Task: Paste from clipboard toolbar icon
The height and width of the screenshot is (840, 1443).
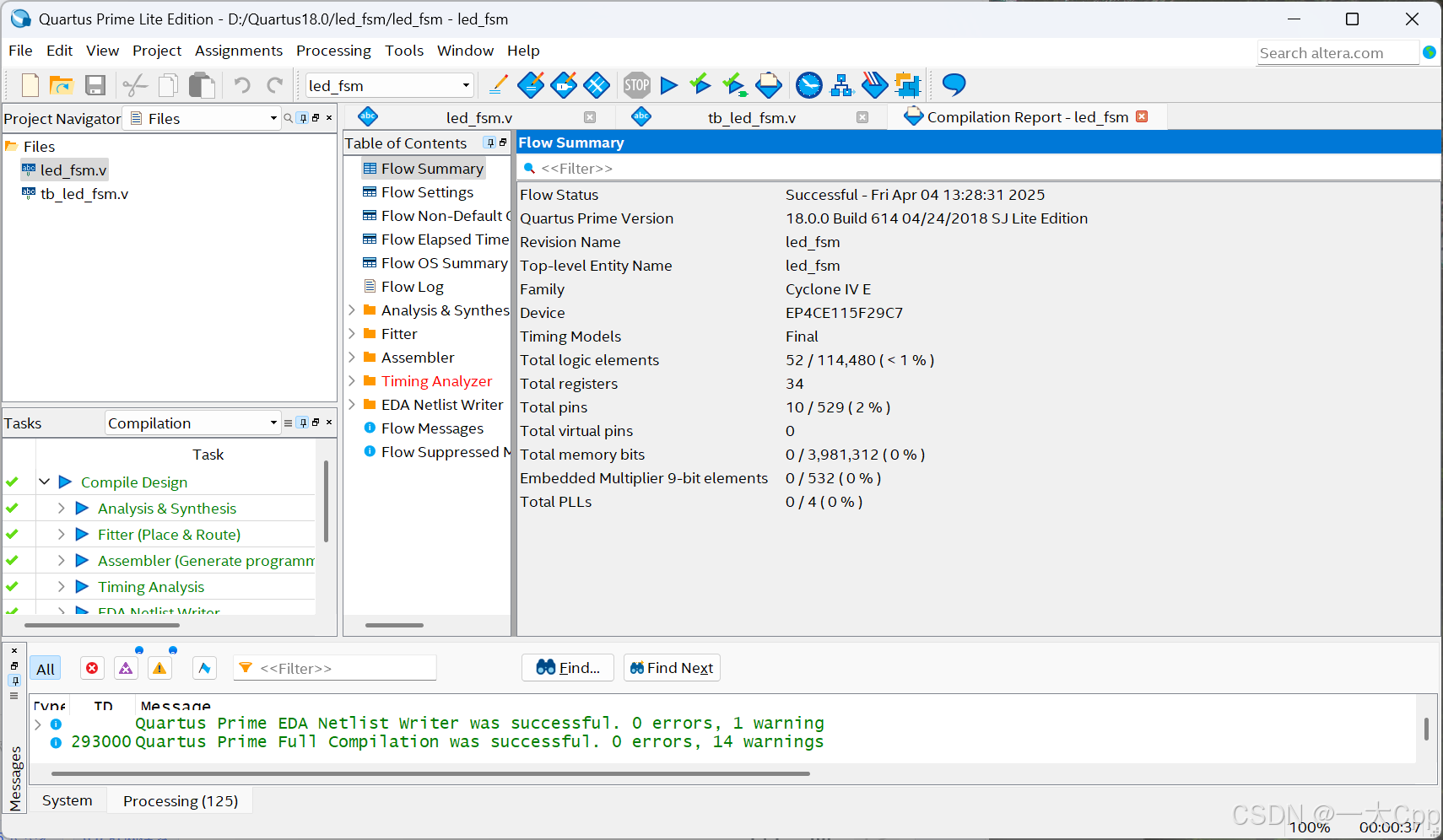Action: click(202, 85)
